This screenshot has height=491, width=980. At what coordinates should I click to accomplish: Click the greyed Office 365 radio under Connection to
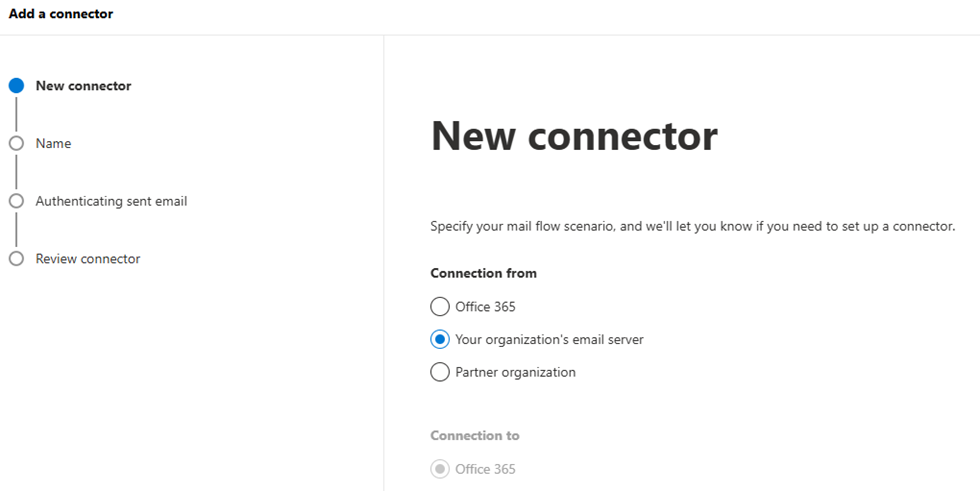[440, 469]
